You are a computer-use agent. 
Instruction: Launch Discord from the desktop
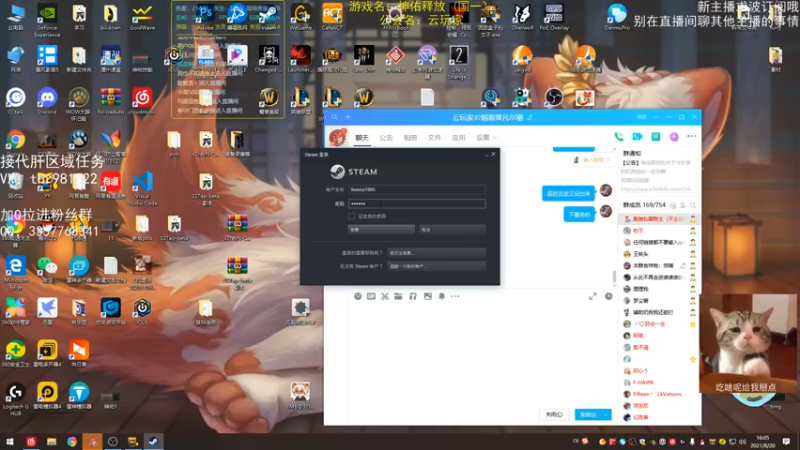[47, 101]
